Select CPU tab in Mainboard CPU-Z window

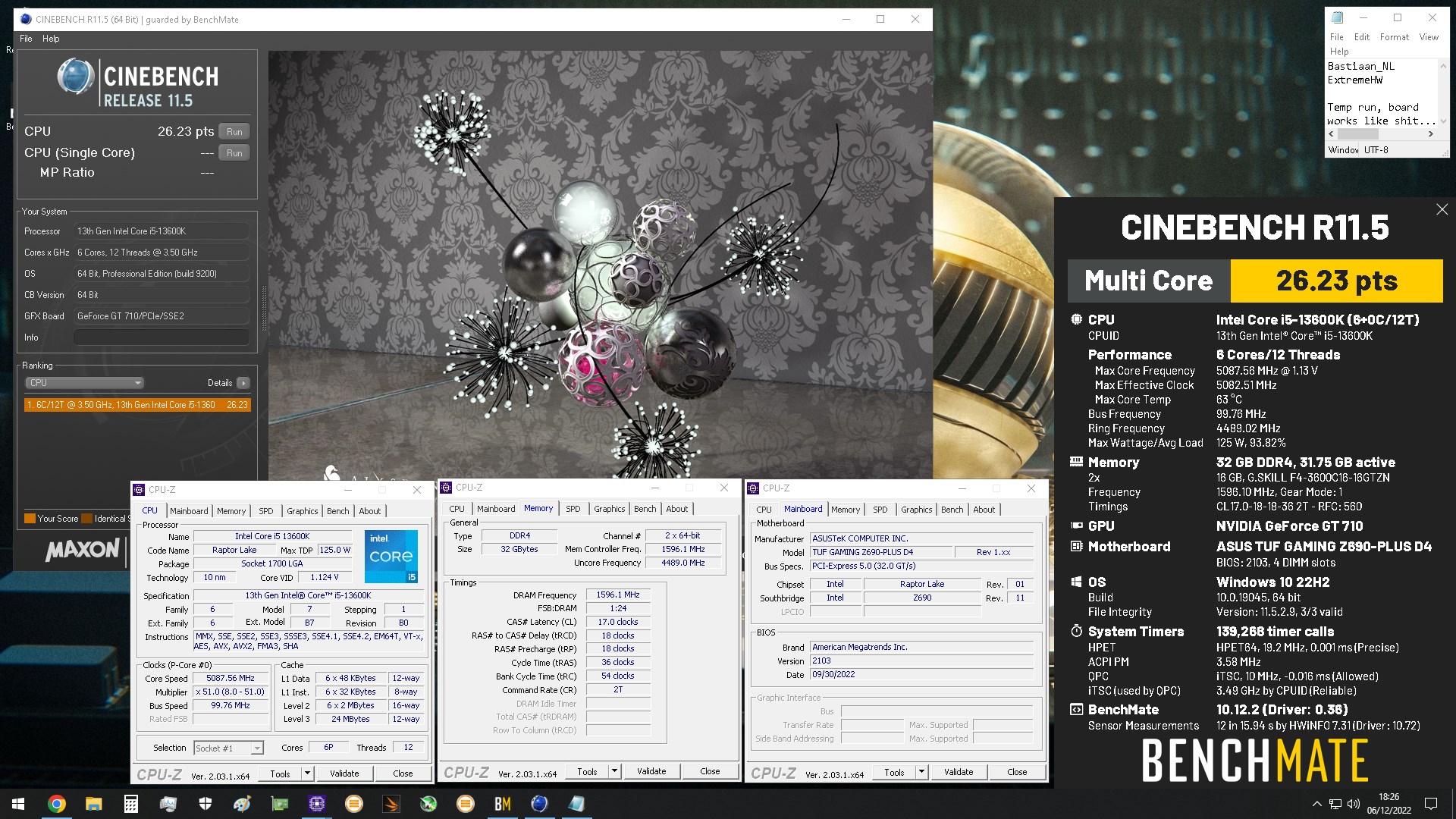(764, 510)
